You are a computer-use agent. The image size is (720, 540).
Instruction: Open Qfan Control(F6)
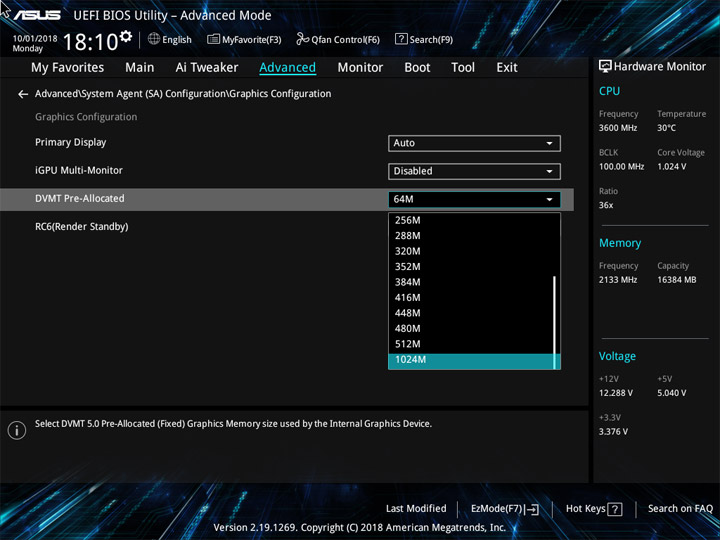(338, 39)
